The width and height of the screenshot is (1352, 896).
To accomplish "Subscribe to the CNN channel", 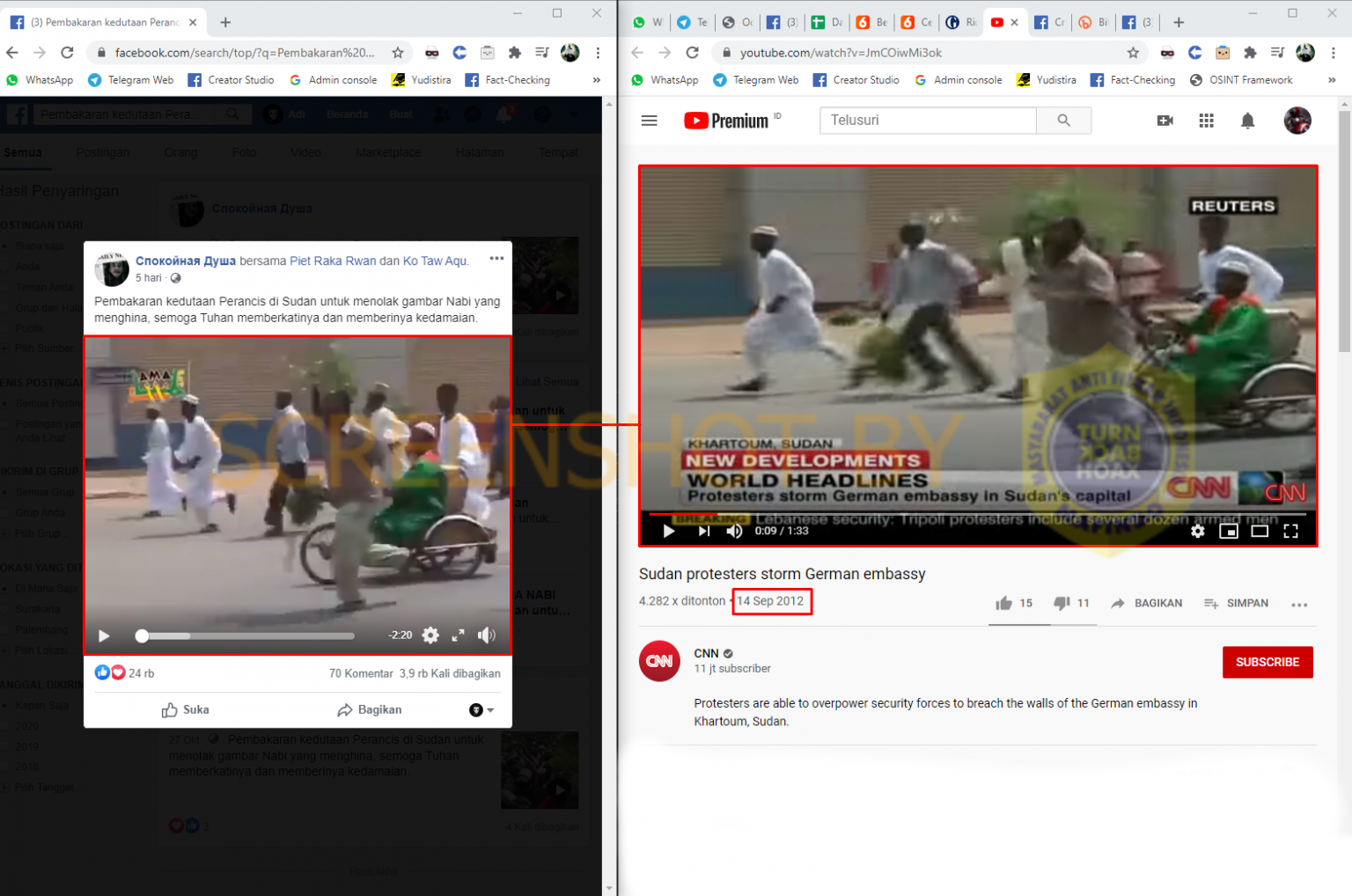I will tap(1267, 662).
